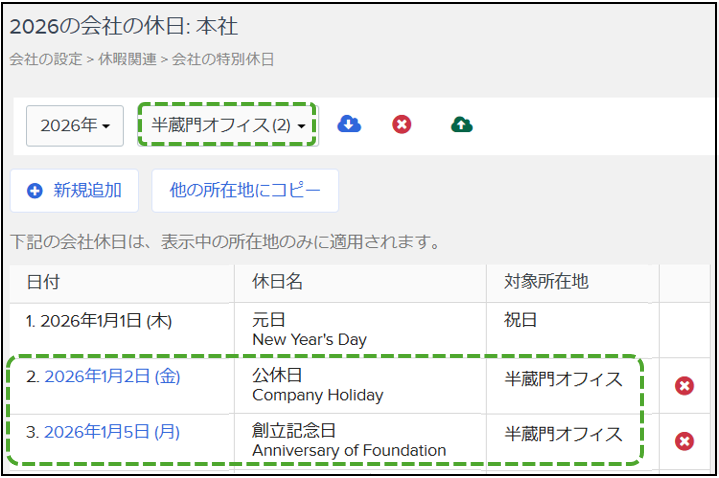719x478 pixels.
Task: Click the blue plus icon beside 新規追加
Action: tap(35, 190)
